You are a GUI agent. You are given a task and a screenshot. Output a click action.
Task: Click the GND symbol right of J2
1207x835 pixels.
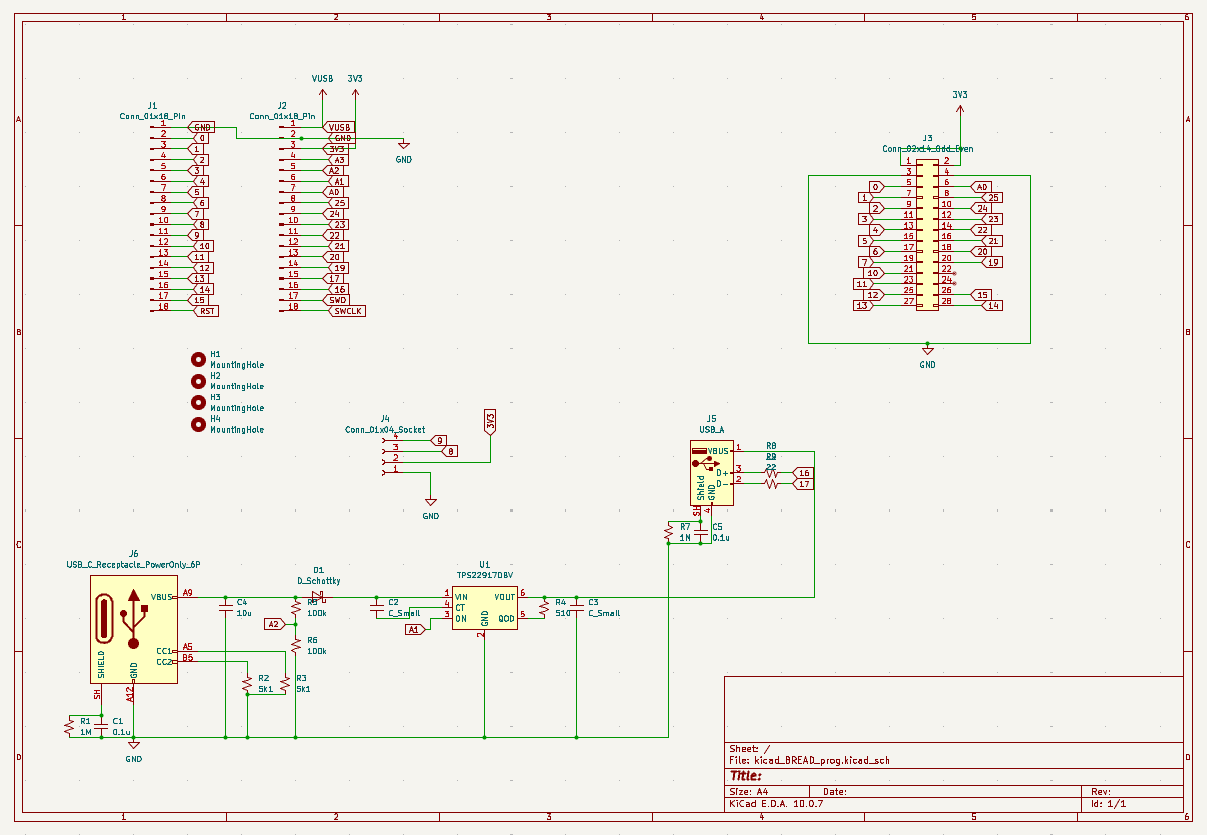(403, 146)
